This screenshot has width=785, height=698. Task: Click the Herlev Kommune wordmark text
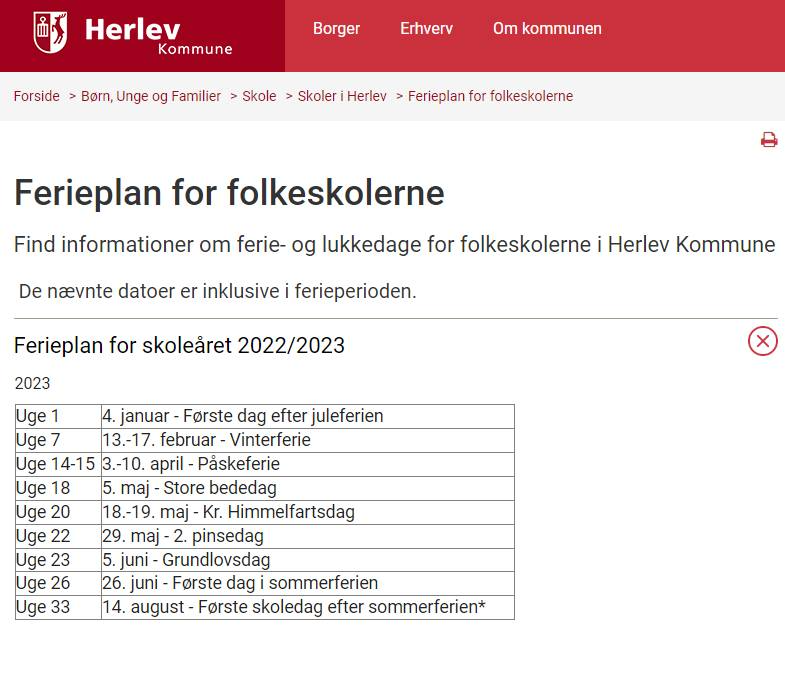tap(158, 35)
